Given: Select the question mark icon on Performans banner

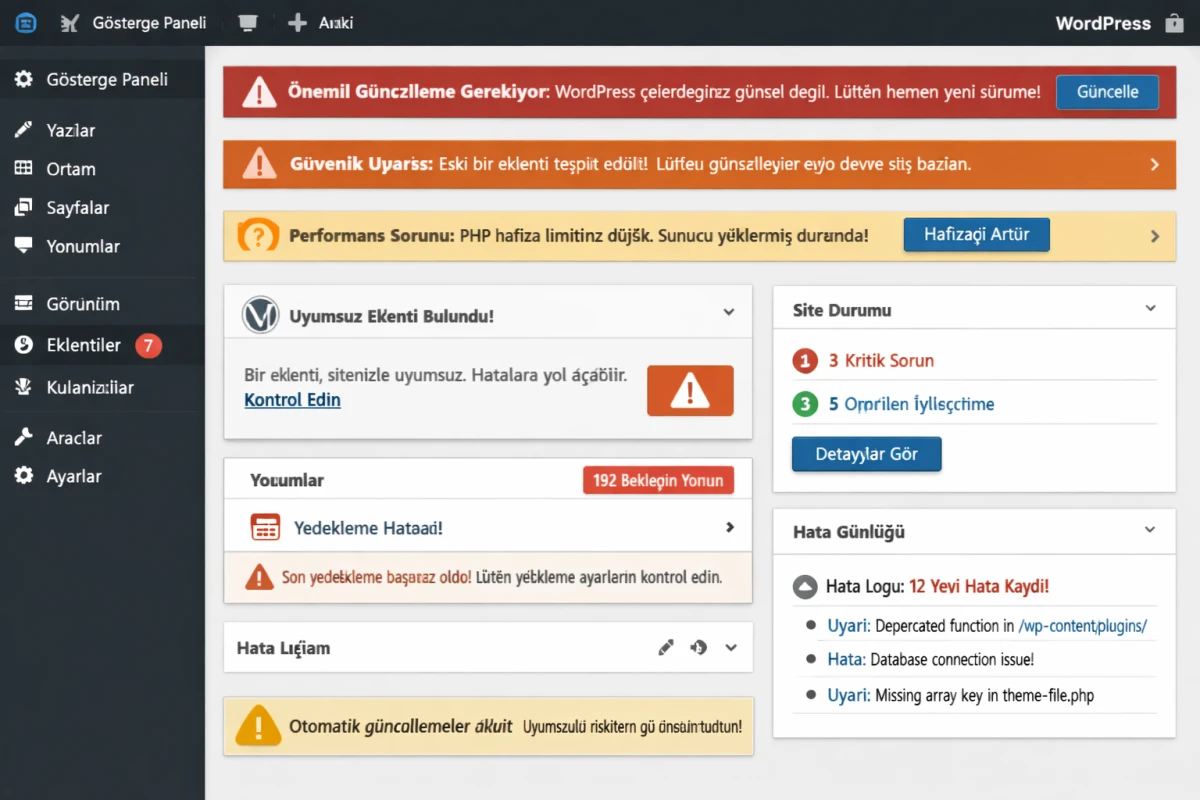Looking at the screenshot, I should coord(258,235).
